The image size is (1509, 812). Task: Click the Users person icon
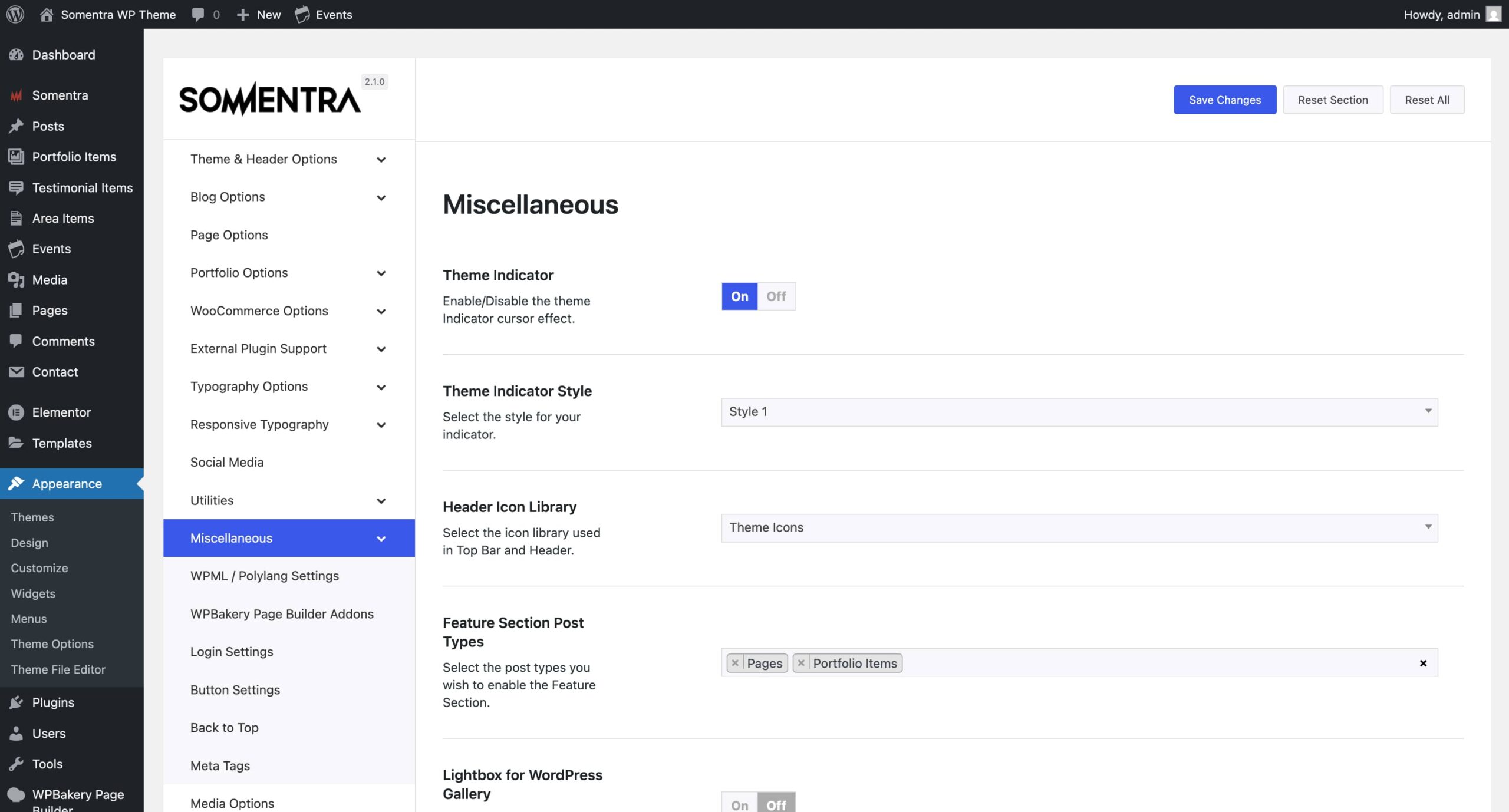click(17, 733)
